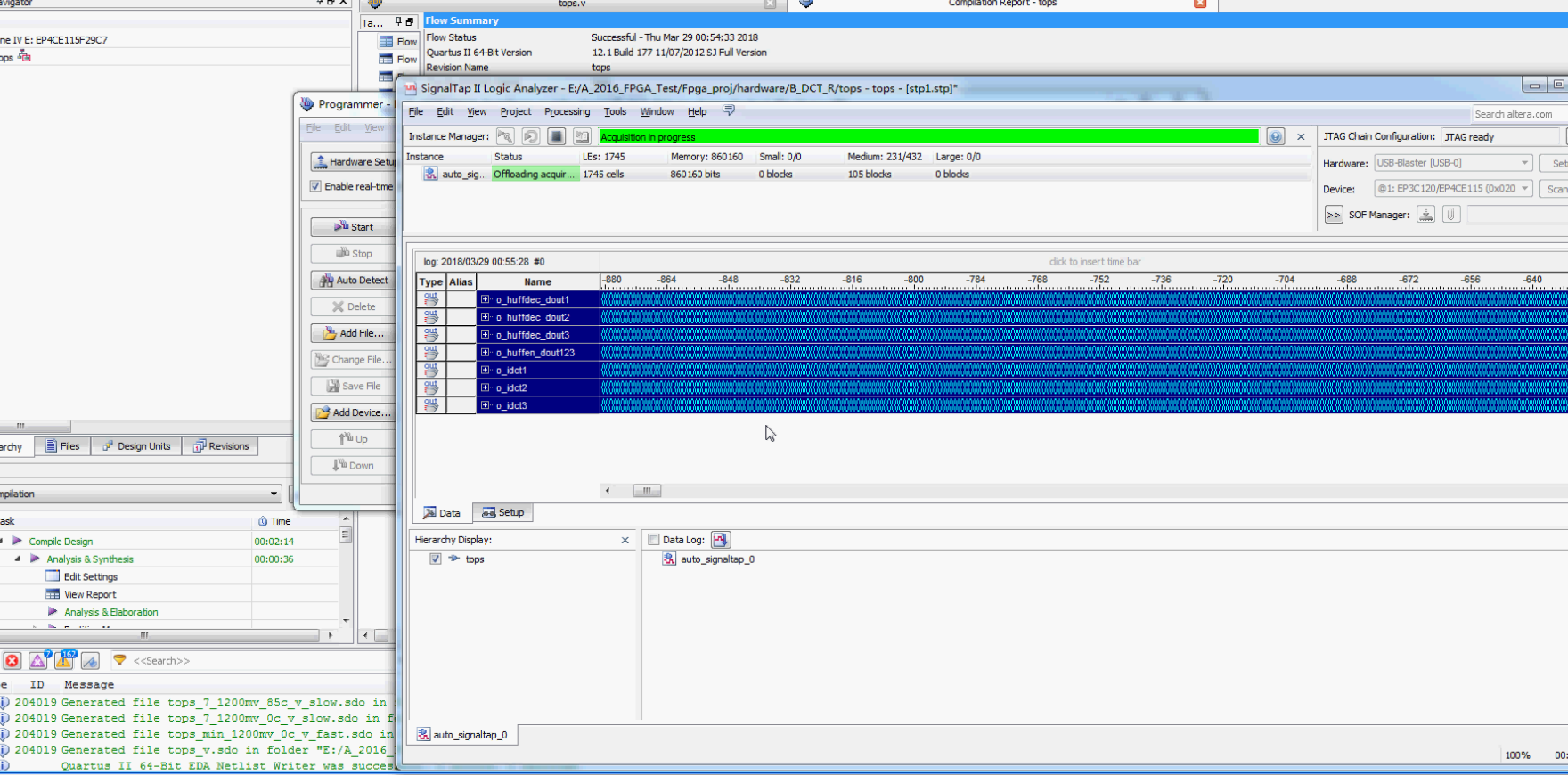Click the critical warning filter icon in Messages
The width and height of the screenshot is (1568, 775).
point(38,660)
